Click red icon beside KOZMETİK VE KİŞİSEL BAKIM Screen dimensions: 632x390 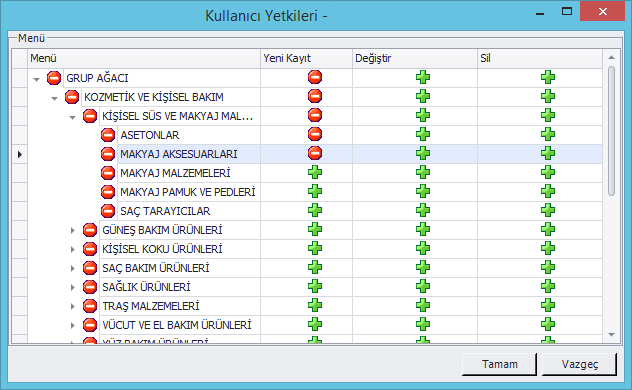(x=72, y=97)
